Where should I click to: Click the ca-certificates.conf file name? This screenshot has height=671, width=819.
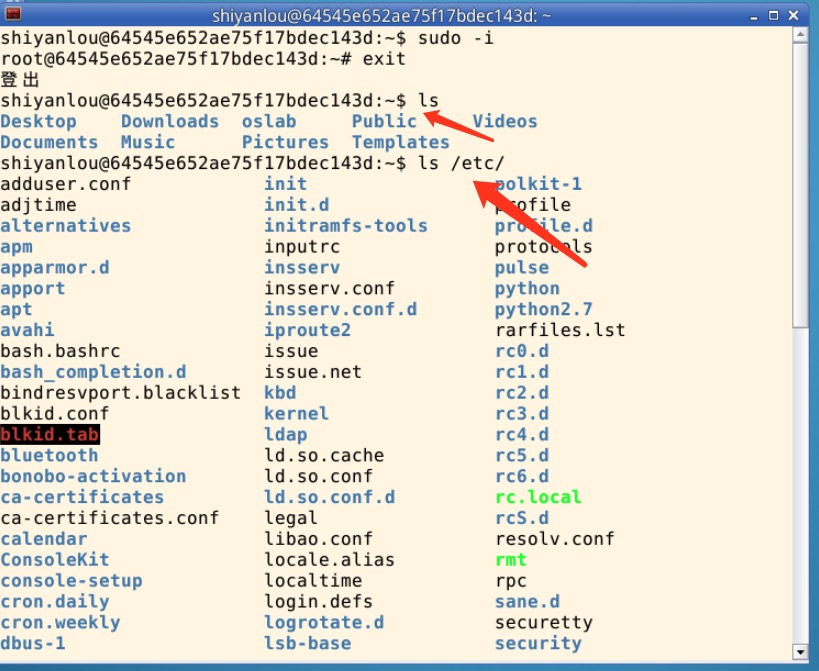pyautogui.click(x=109, y=518)
